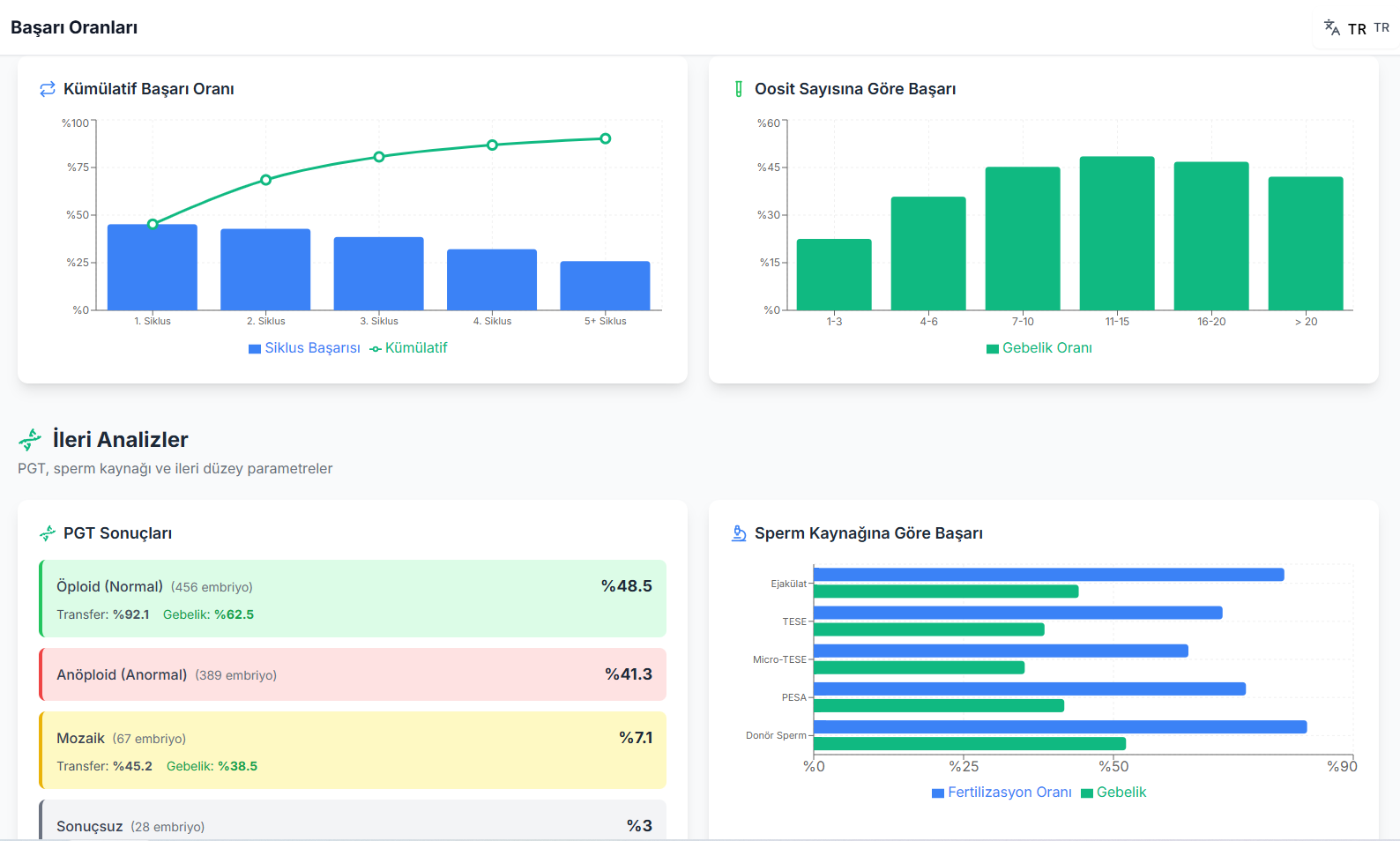Click the DNA icon beside PGT Sonuçları

48,533
